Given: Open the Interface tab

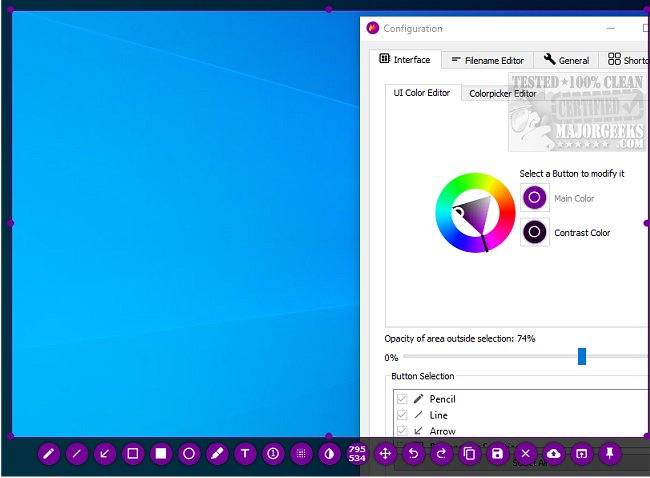Looking at the screenshot, I should point(405,59).
